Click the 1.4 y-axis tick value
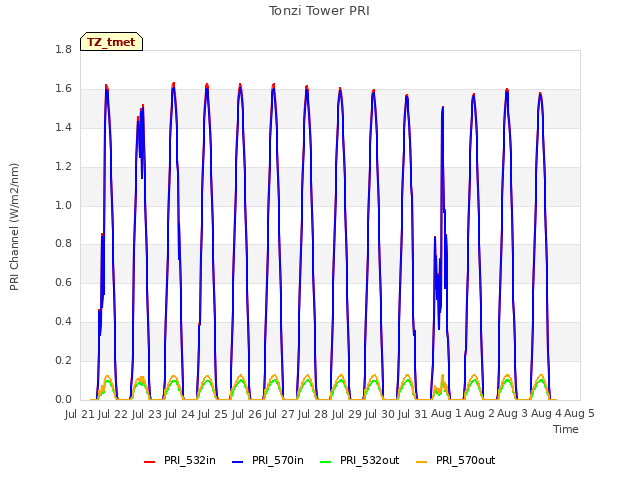 pos(63,128)
